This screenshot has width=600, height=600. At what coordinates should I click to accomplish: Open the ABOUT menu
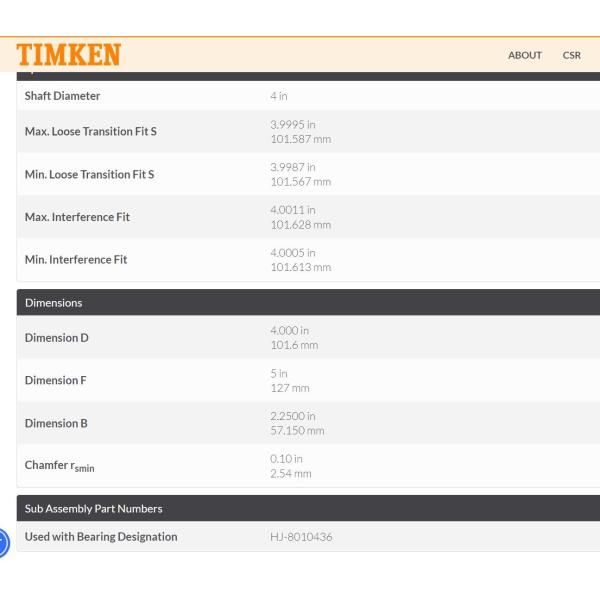524,55
